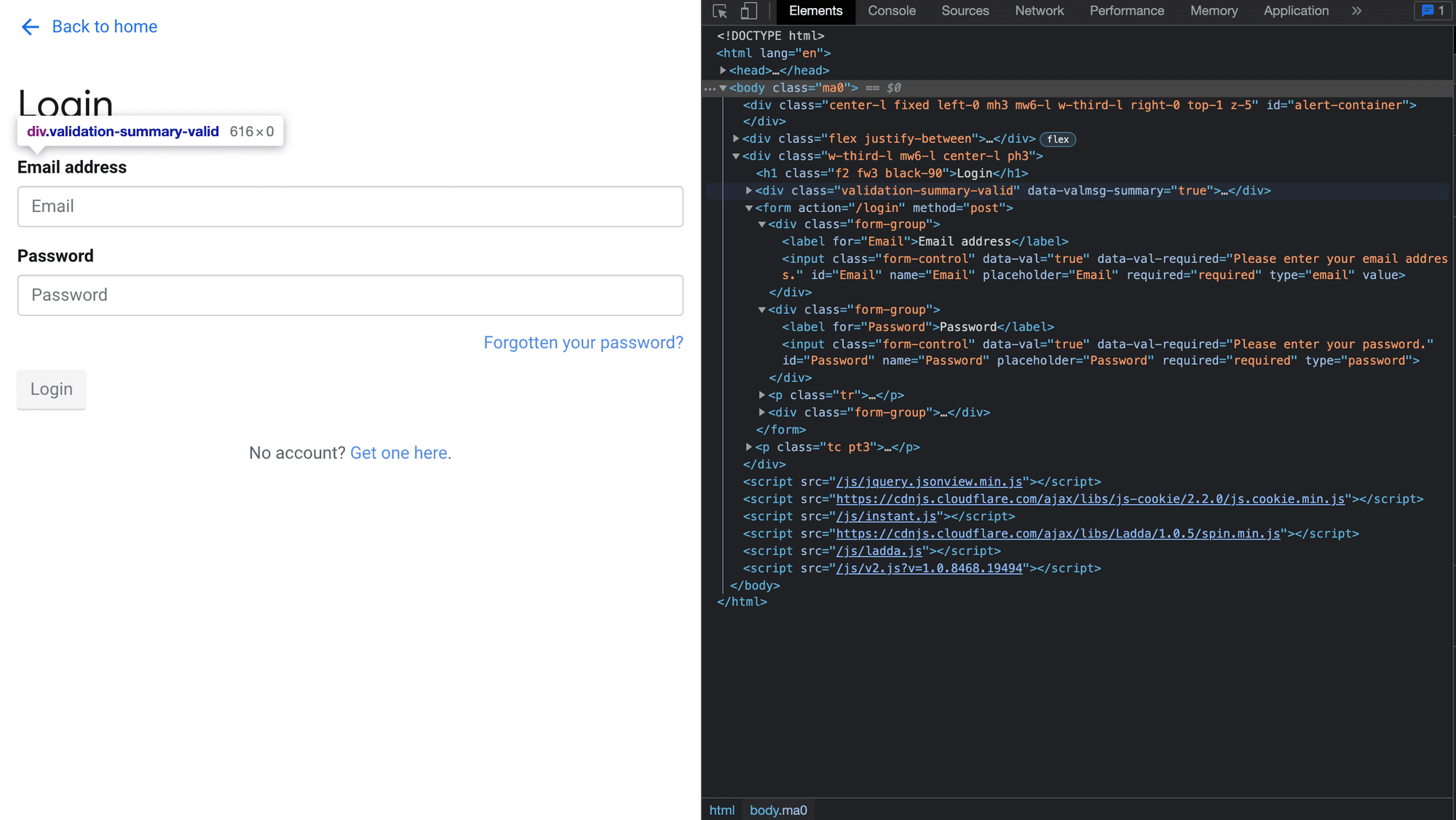Open the more DevTools panels chevron
The height and width of the screenshot is (820, 1456).
[x=1356, y=11]
